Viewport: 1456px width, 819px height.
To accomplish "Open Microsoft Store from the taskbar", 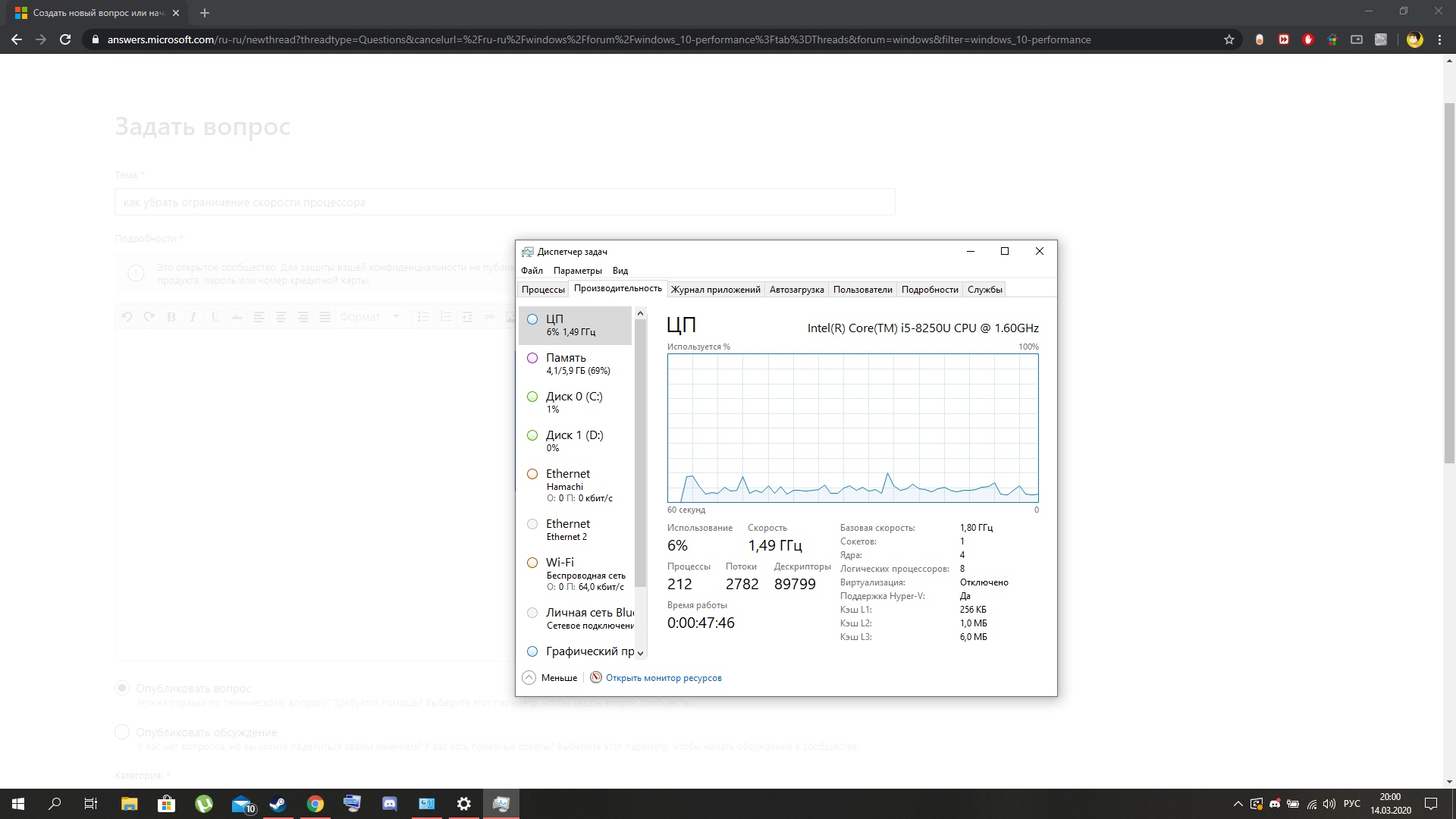I will pos(166,804).
